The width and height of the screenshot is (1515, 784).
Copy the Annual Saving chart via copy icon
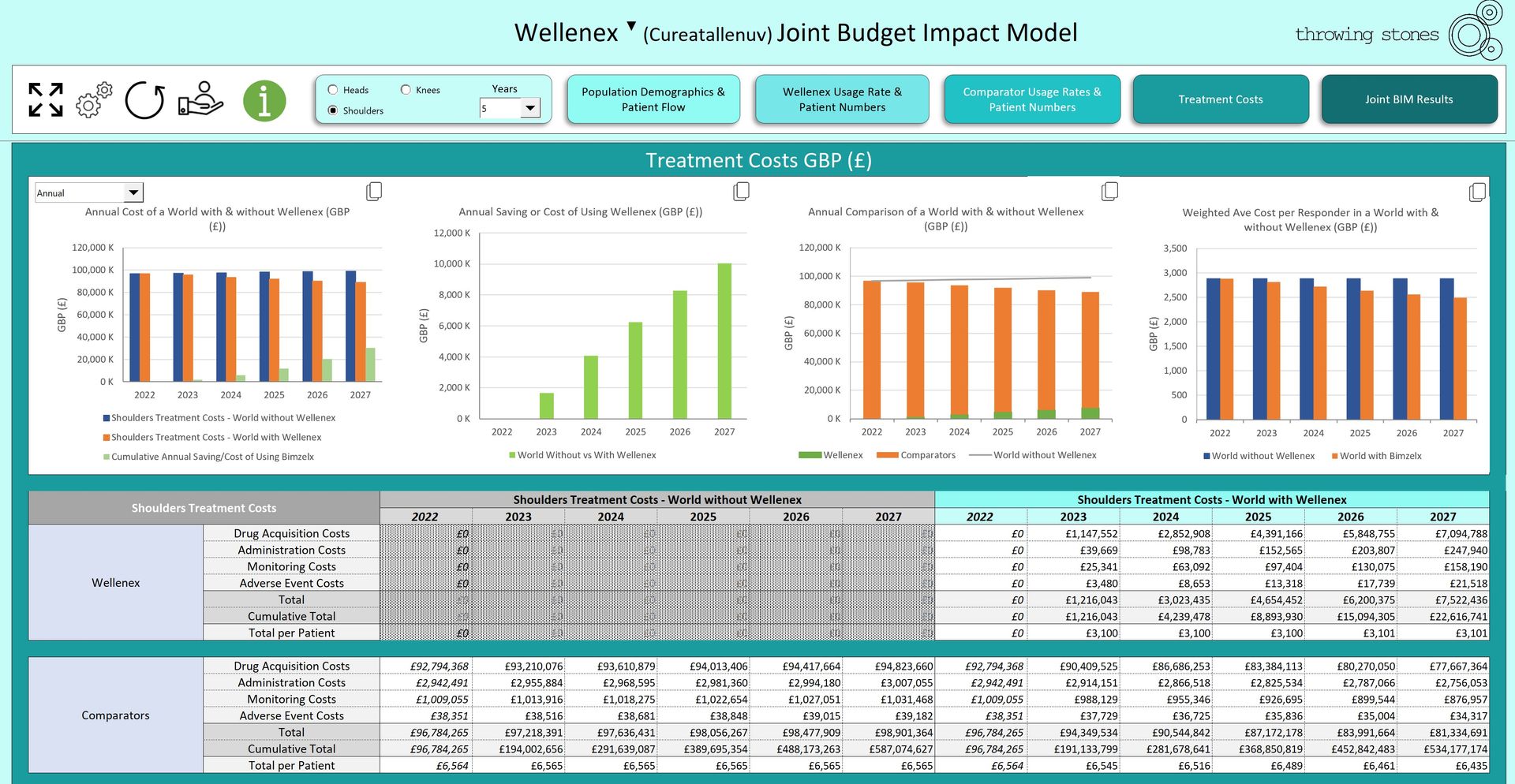[x=741, y=192]
